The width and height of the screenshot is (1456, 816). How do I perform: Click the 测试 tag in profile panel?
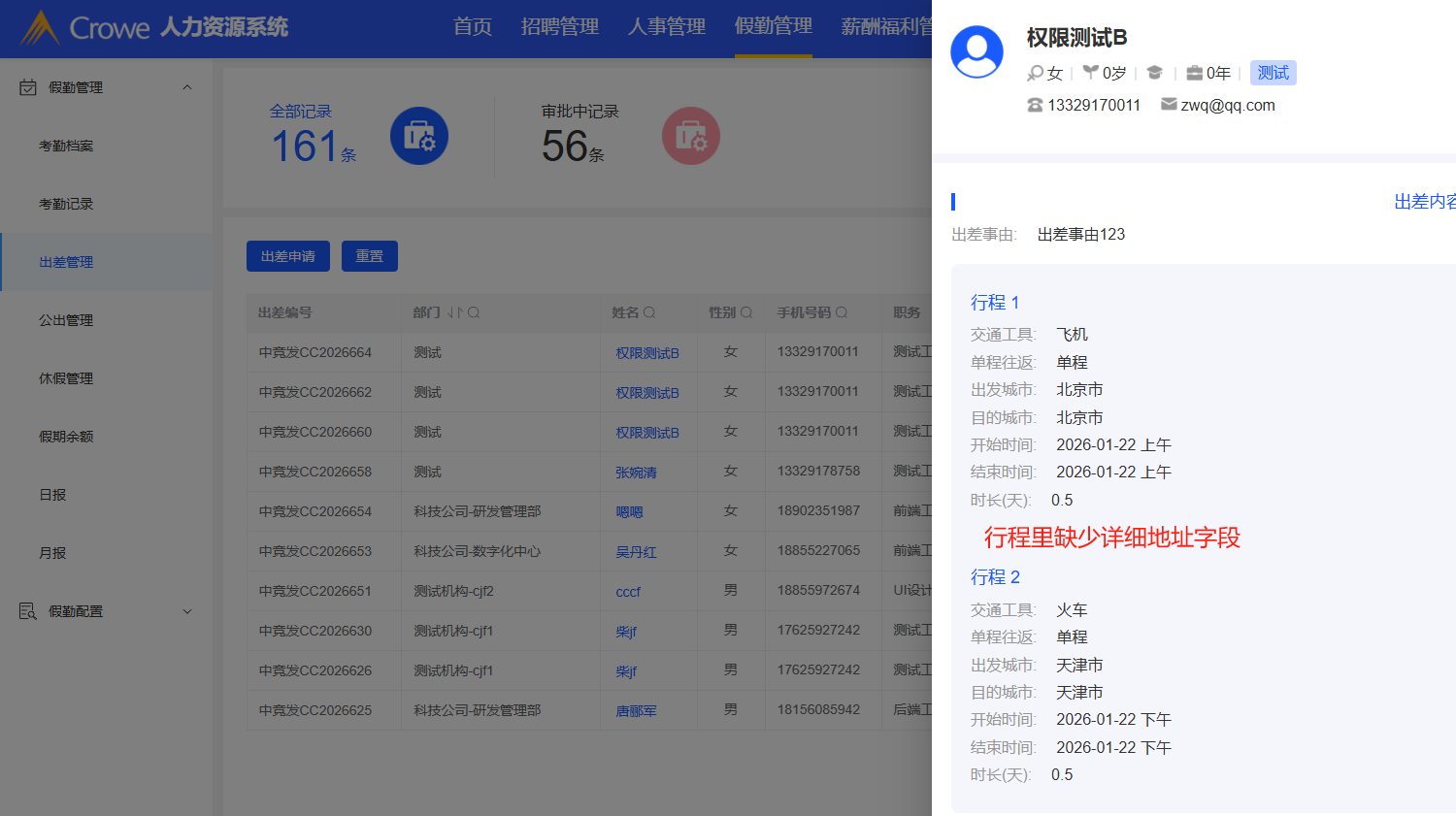click(1273, 73)
